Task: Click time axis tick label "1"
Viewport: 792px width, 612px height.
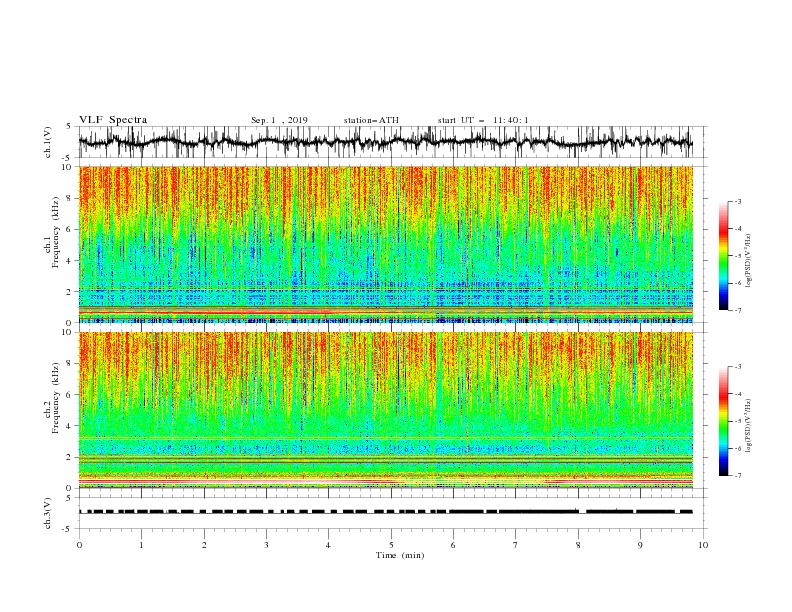Action: 141,545
